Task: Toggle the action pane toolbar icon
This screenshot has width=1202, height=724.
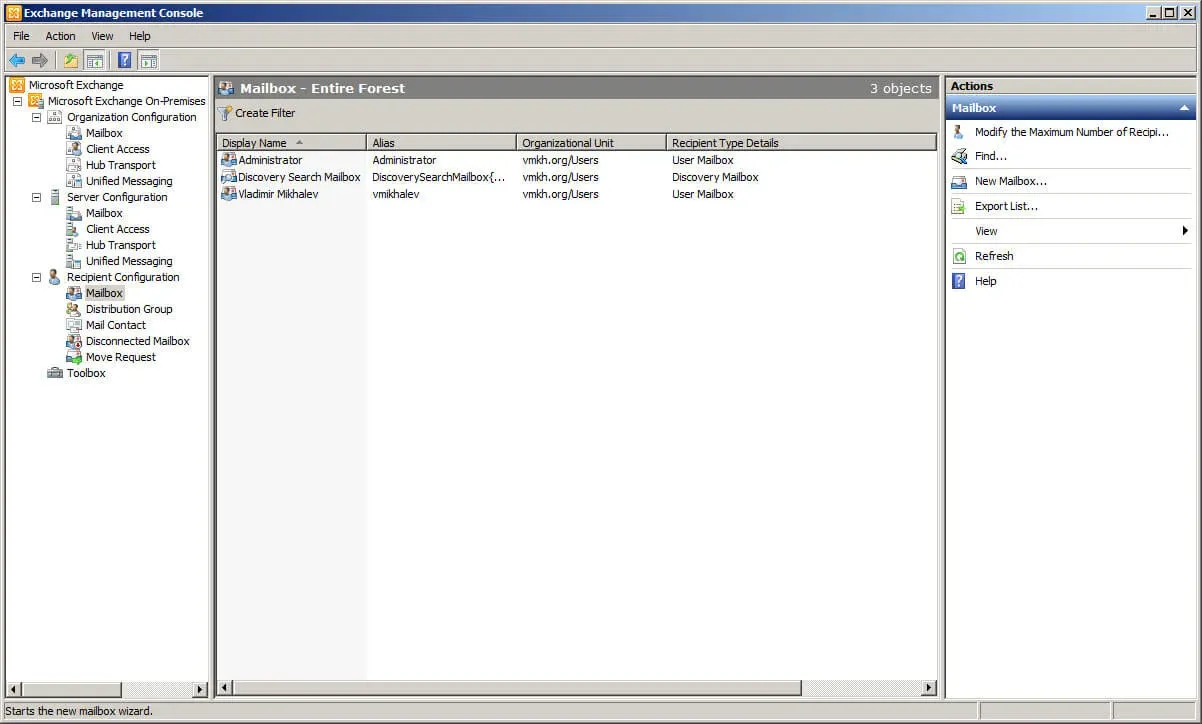Action: coord(149,61)
